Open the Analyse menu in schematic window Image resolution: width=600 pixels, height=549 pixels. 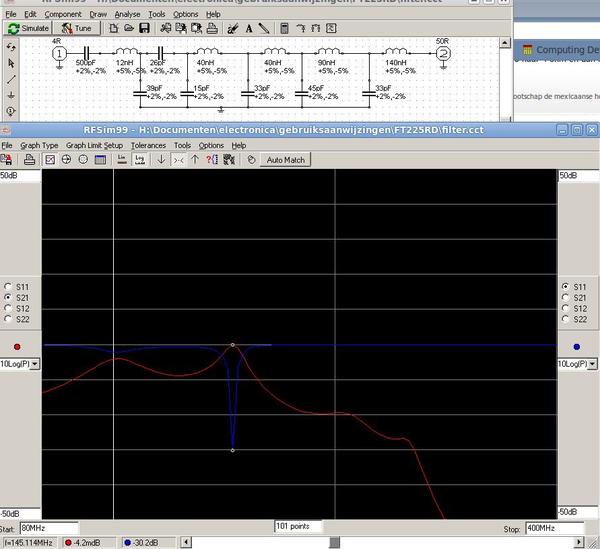click(127, 15)
